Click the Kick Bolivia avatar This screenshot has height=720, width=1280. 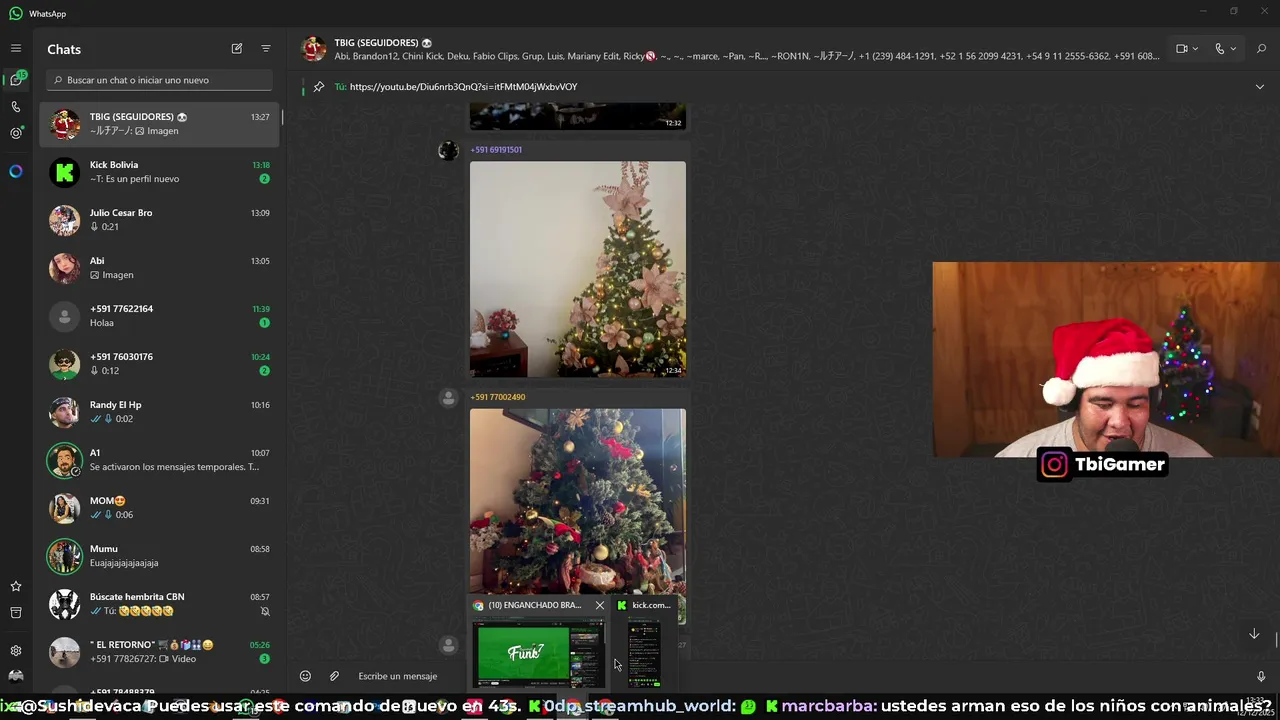coord(65,172)
